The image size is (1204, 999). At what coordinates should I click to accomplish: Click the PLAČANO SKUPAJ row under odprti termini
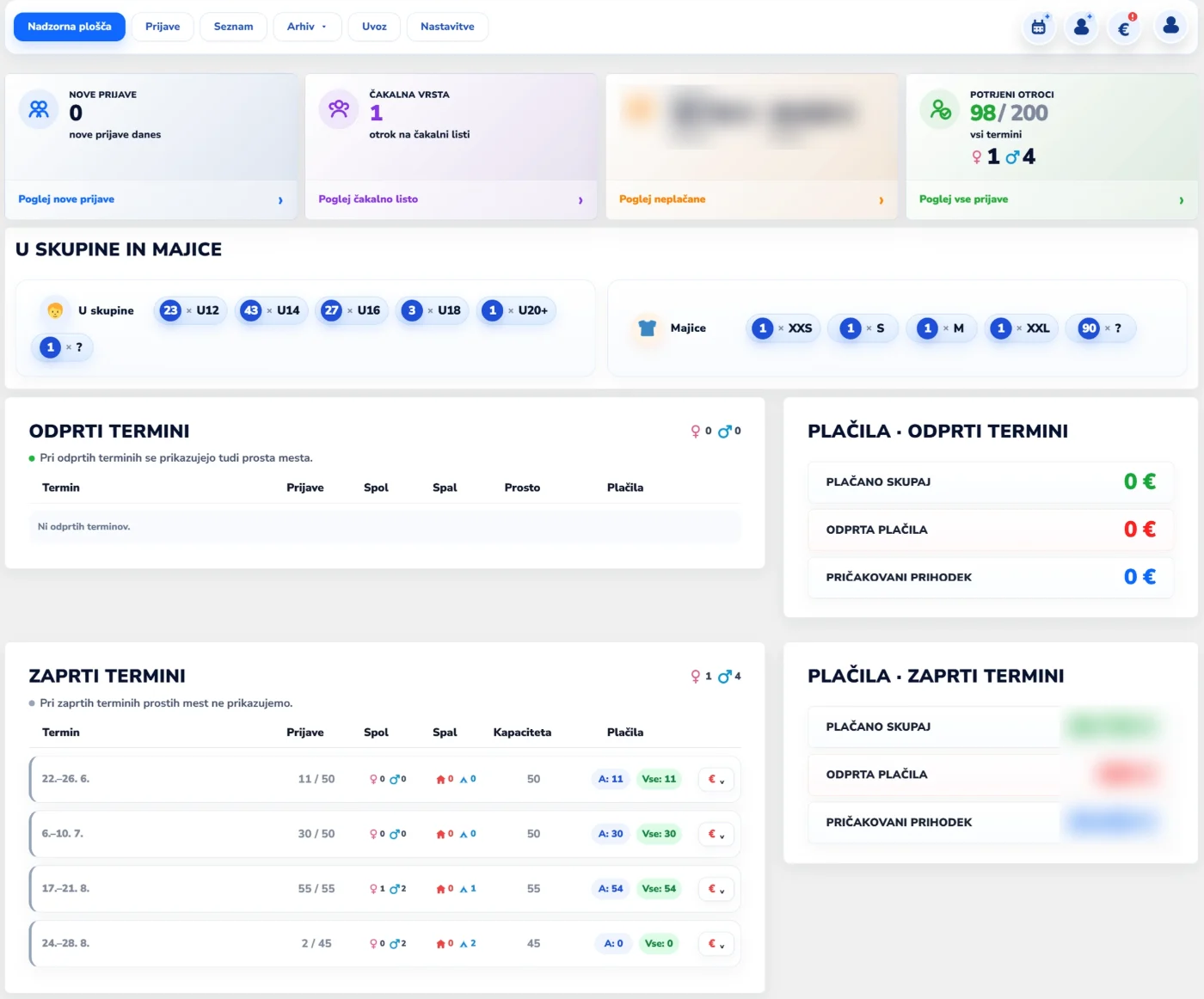point(991,481)
